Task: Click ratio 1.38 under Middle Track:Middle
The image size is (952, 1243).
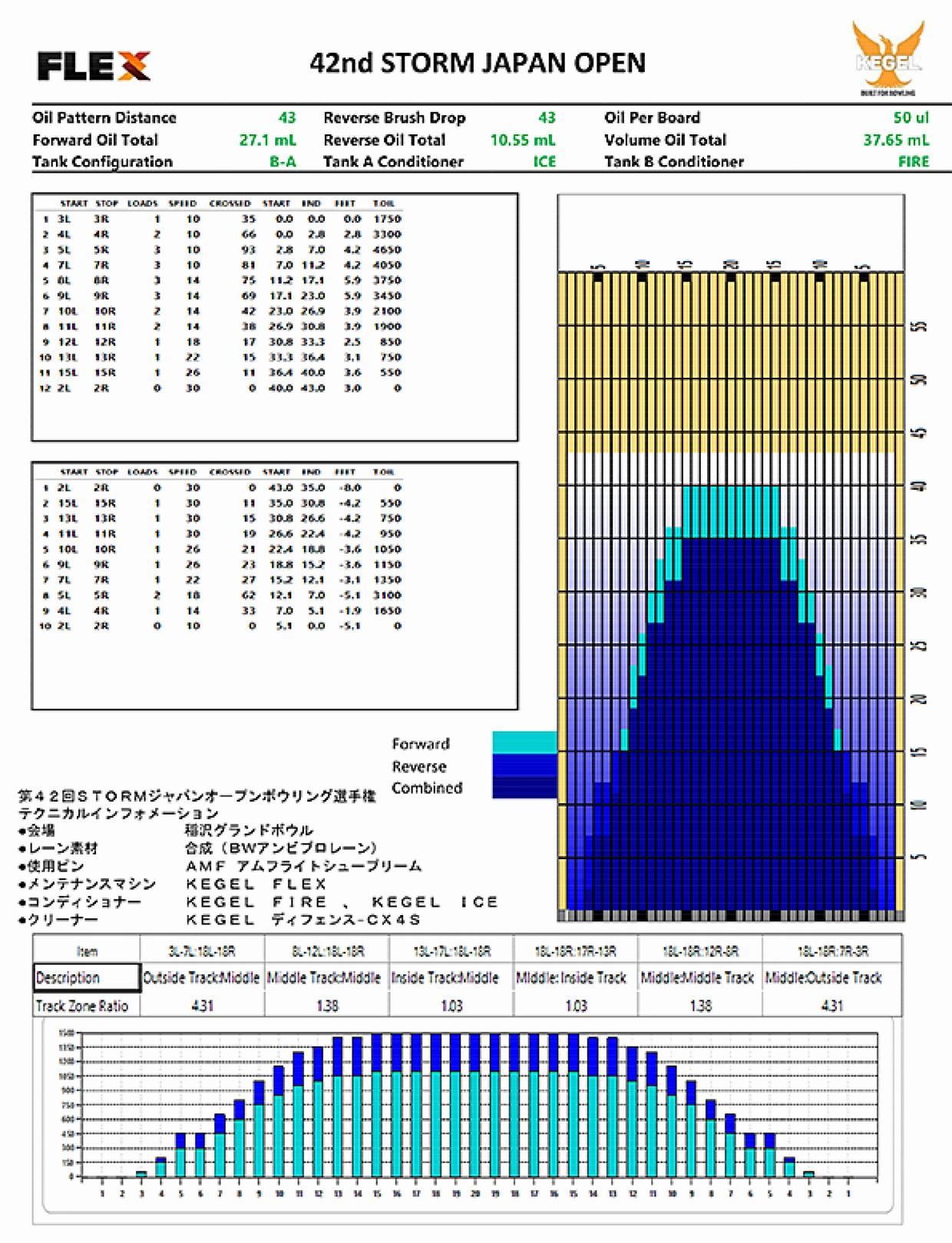Action: coord(327,1005)
